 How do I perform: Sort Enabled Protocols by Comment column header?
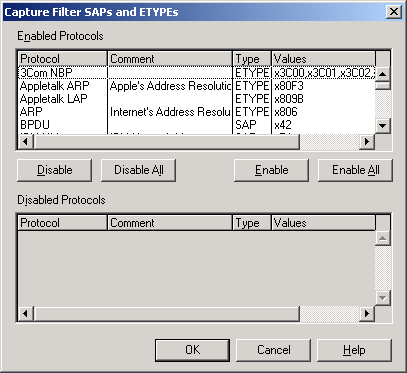pyautogui.click(x=170, y=59)
